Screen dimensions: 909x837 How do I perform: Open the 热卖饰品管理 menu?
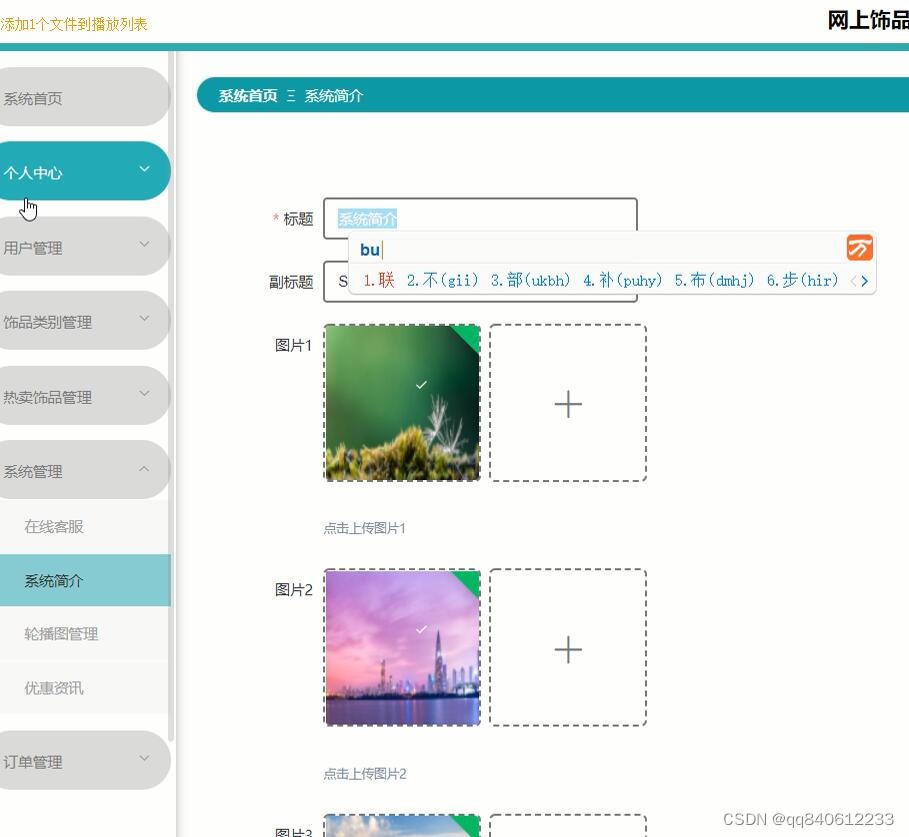coord(83,395)
